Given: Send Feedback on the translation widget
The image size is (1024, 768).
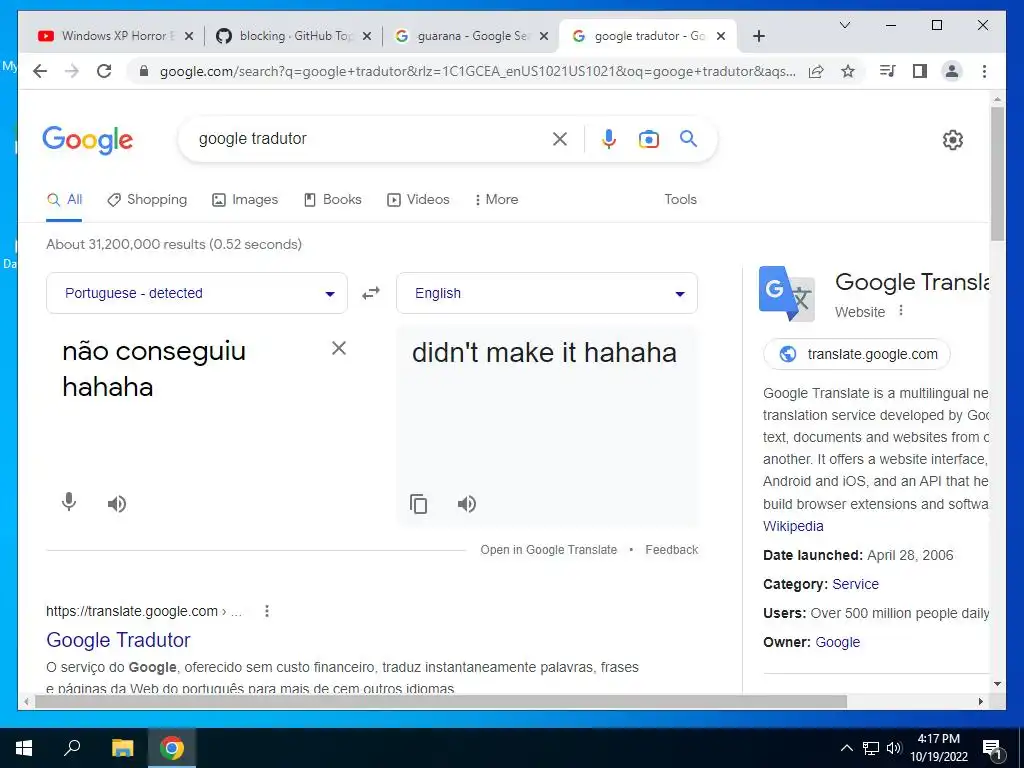Looking at the screenshot, I should pos(671,550).
